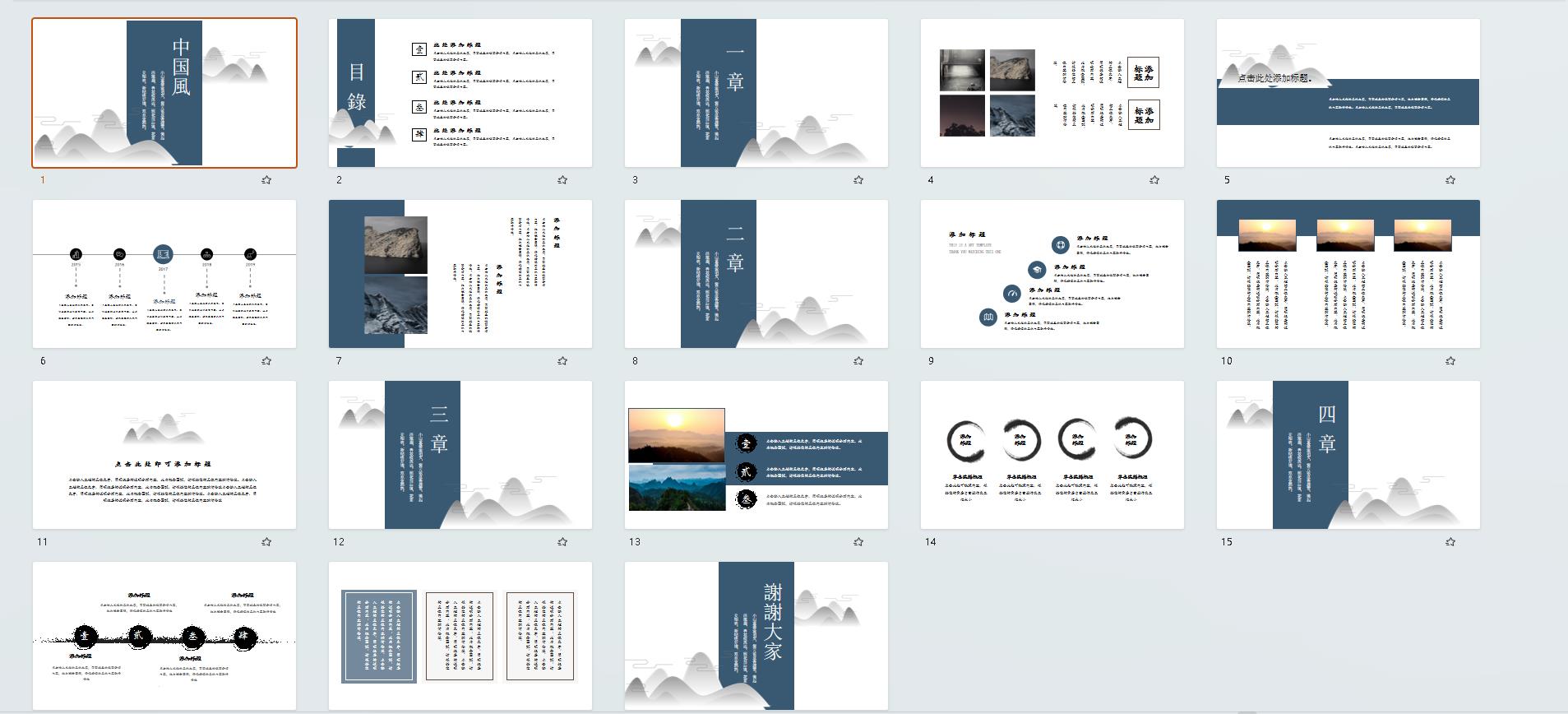Select the 中国風 title slide thumbnail
1568x714 pixels.
point(164,93)
